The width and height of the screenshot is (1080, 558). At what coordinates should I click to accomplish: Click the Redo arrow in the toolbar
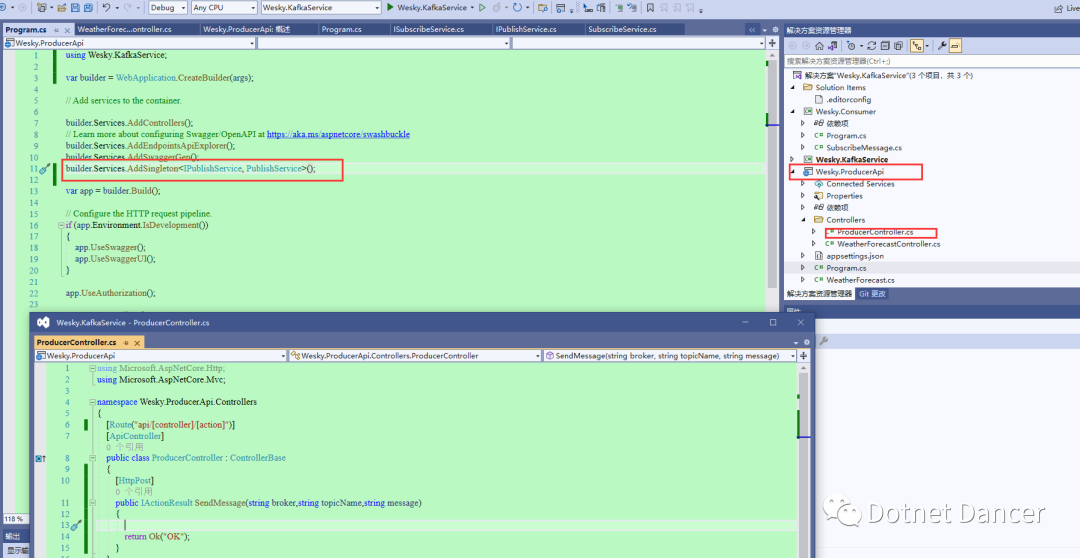128,8
